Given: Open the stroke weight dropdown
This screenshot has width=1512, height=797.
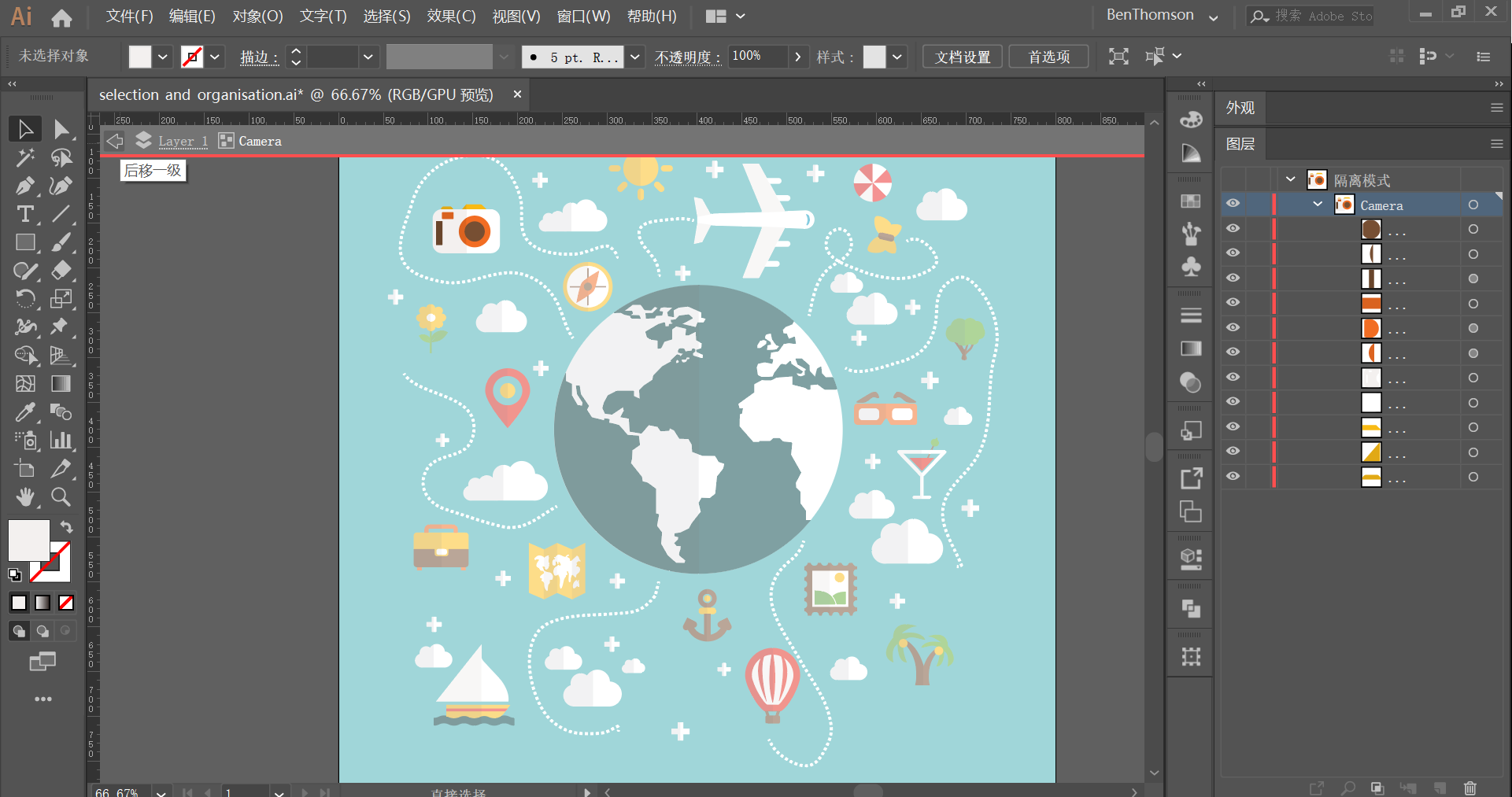Looking at the screenshot, I should (x=368, y=57).
